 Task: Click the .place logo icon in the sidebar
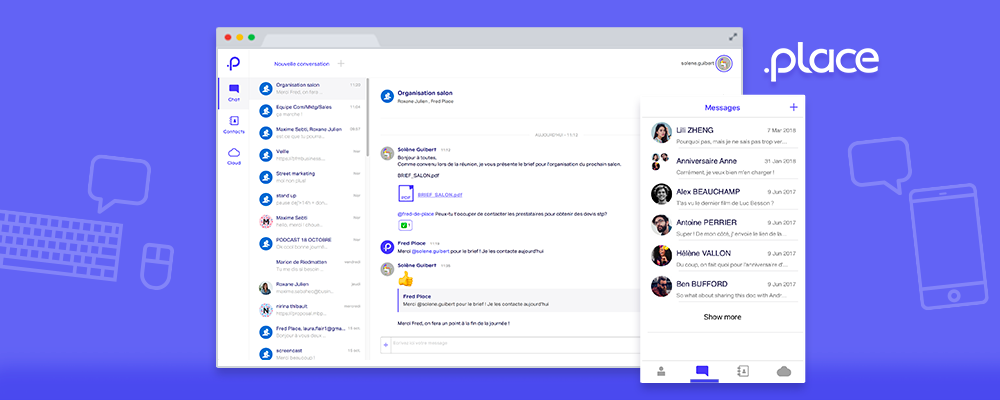[x=233, y=64]
